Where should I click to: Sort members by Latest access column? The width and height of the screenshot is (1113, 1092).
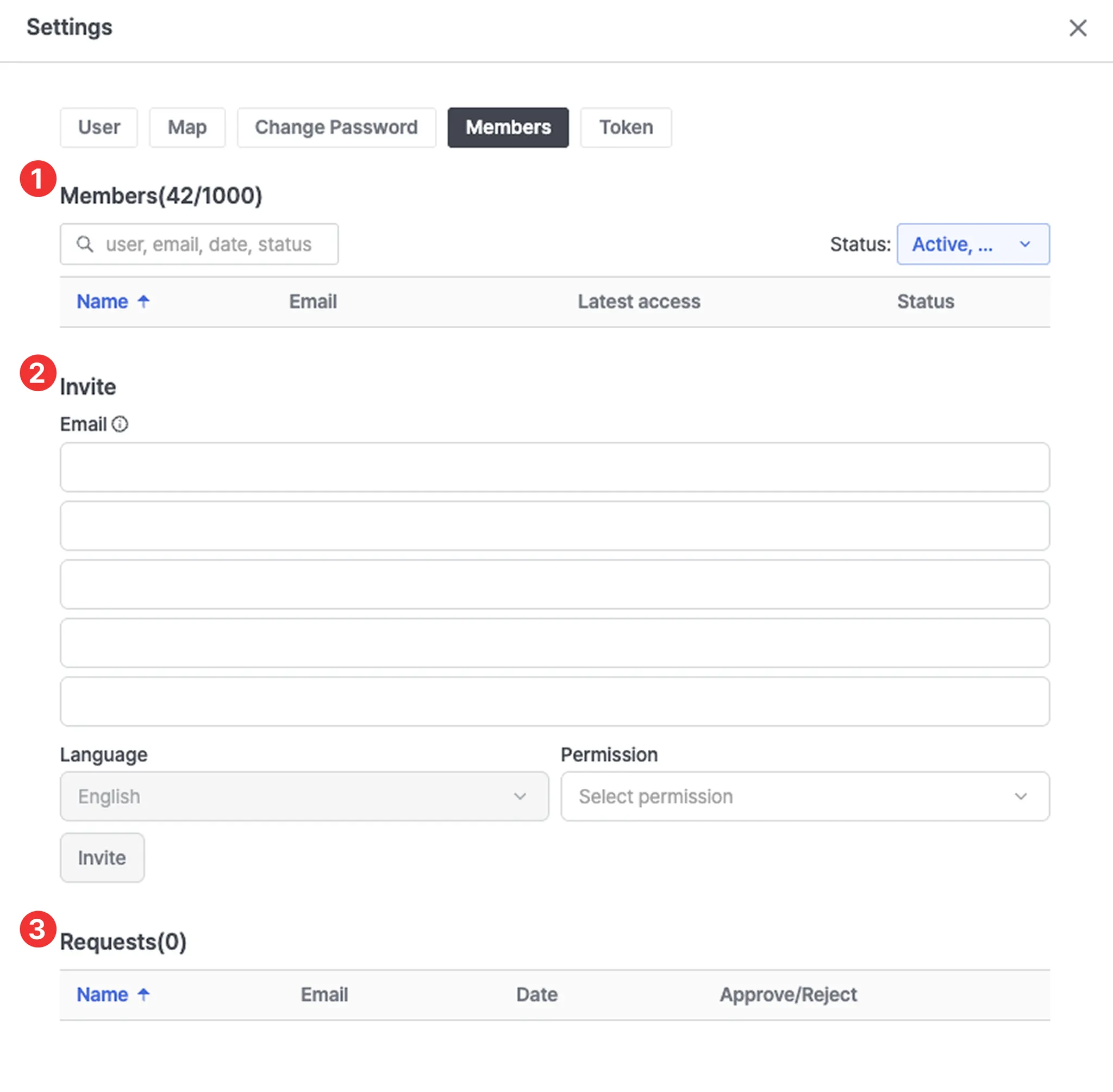click(639, 302)
